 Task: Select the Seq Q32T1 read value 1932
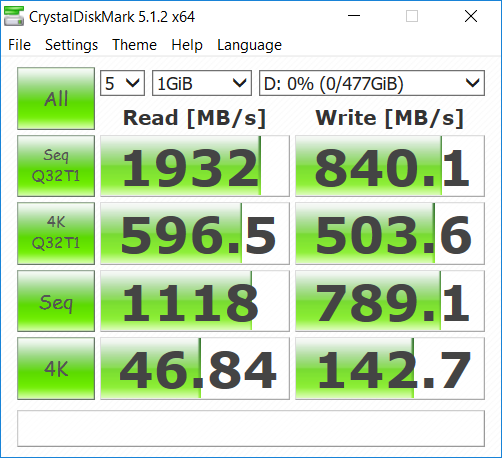[195, 166]
